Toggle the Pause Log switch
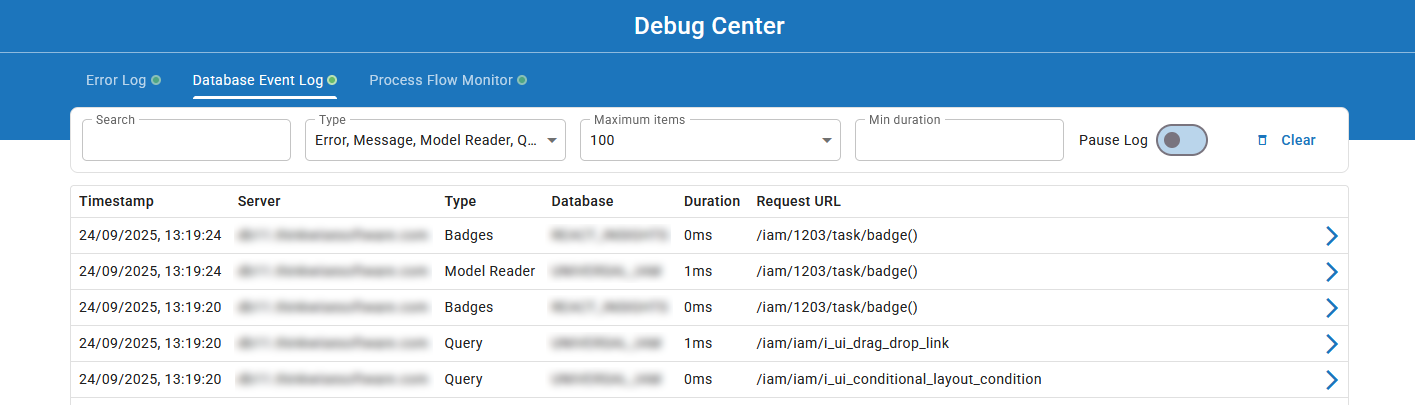 [1181, 140]
